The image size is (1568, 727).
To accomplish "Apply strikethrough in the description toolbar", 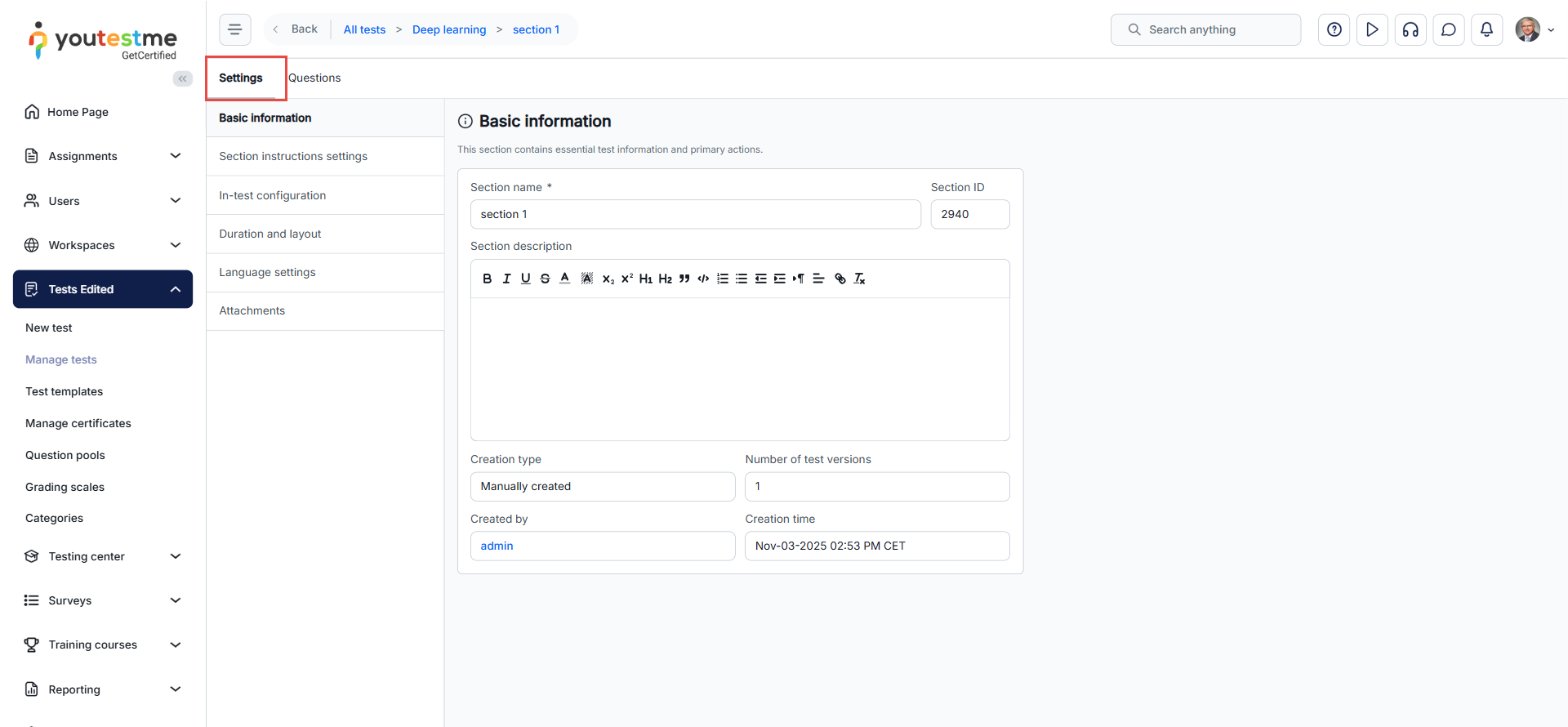I will click(545, 279).
